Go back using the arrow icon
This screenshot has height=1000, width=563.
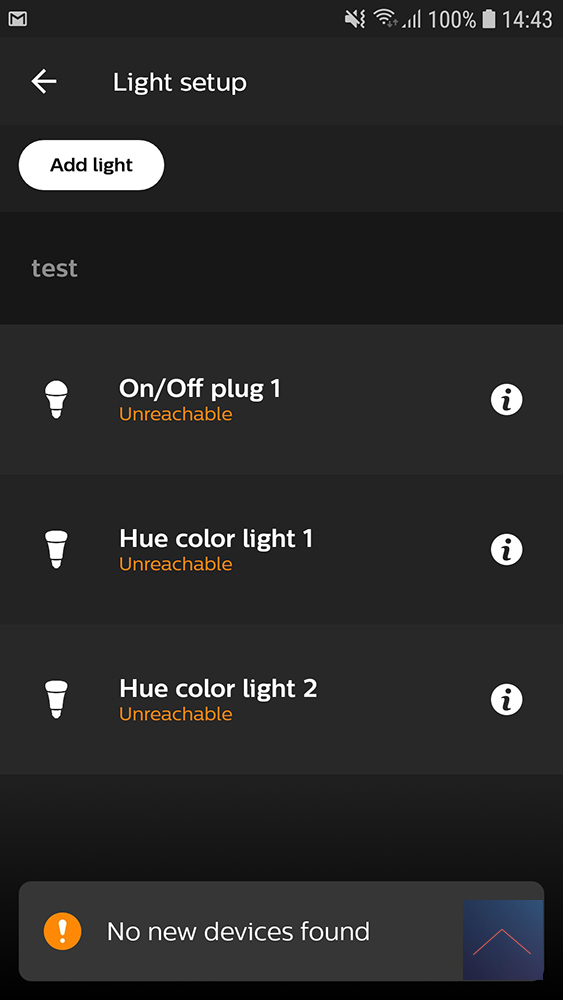tap(44, 82)
